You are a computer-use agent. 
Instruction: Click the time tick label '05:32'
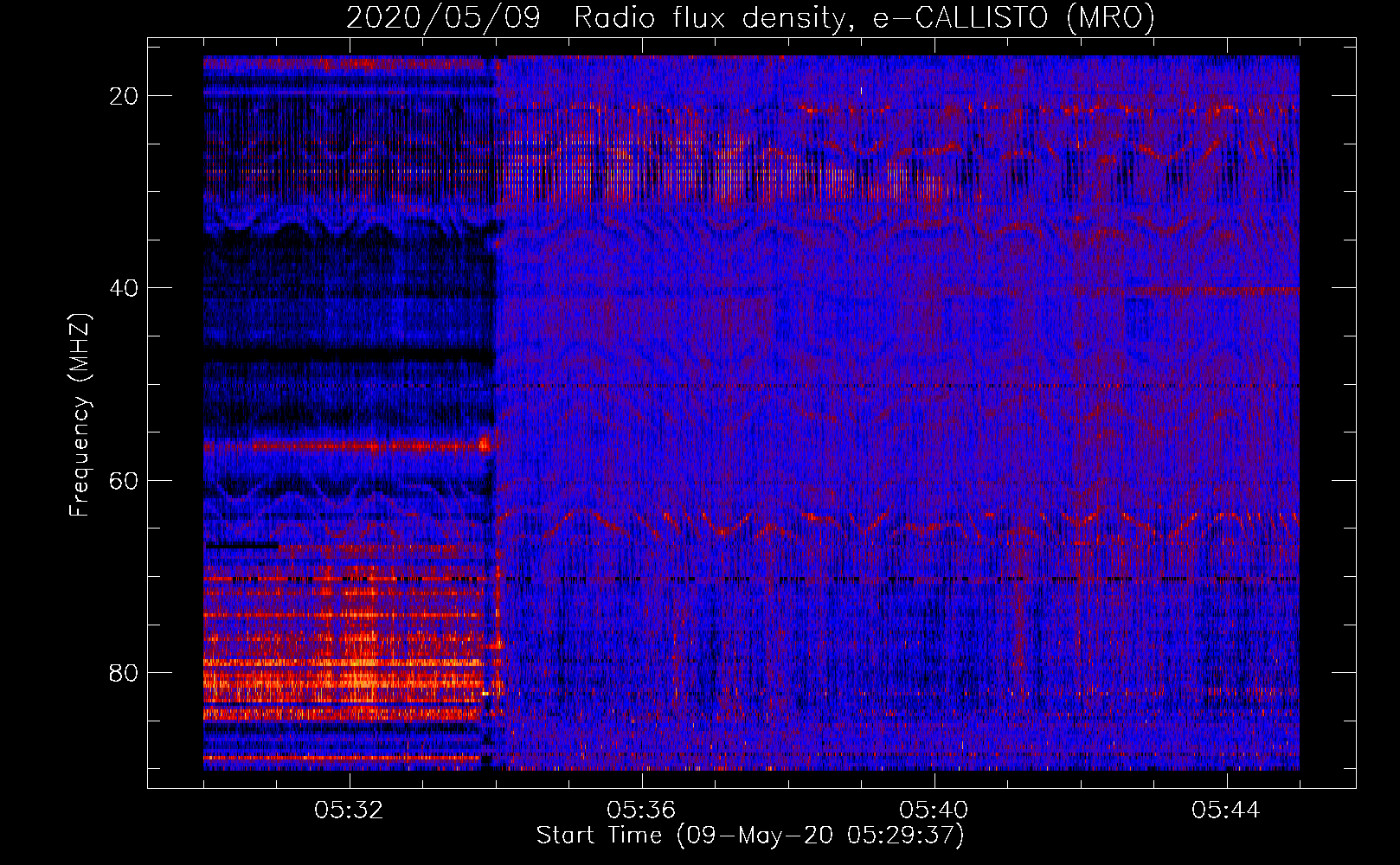click(x=349, y=811)
